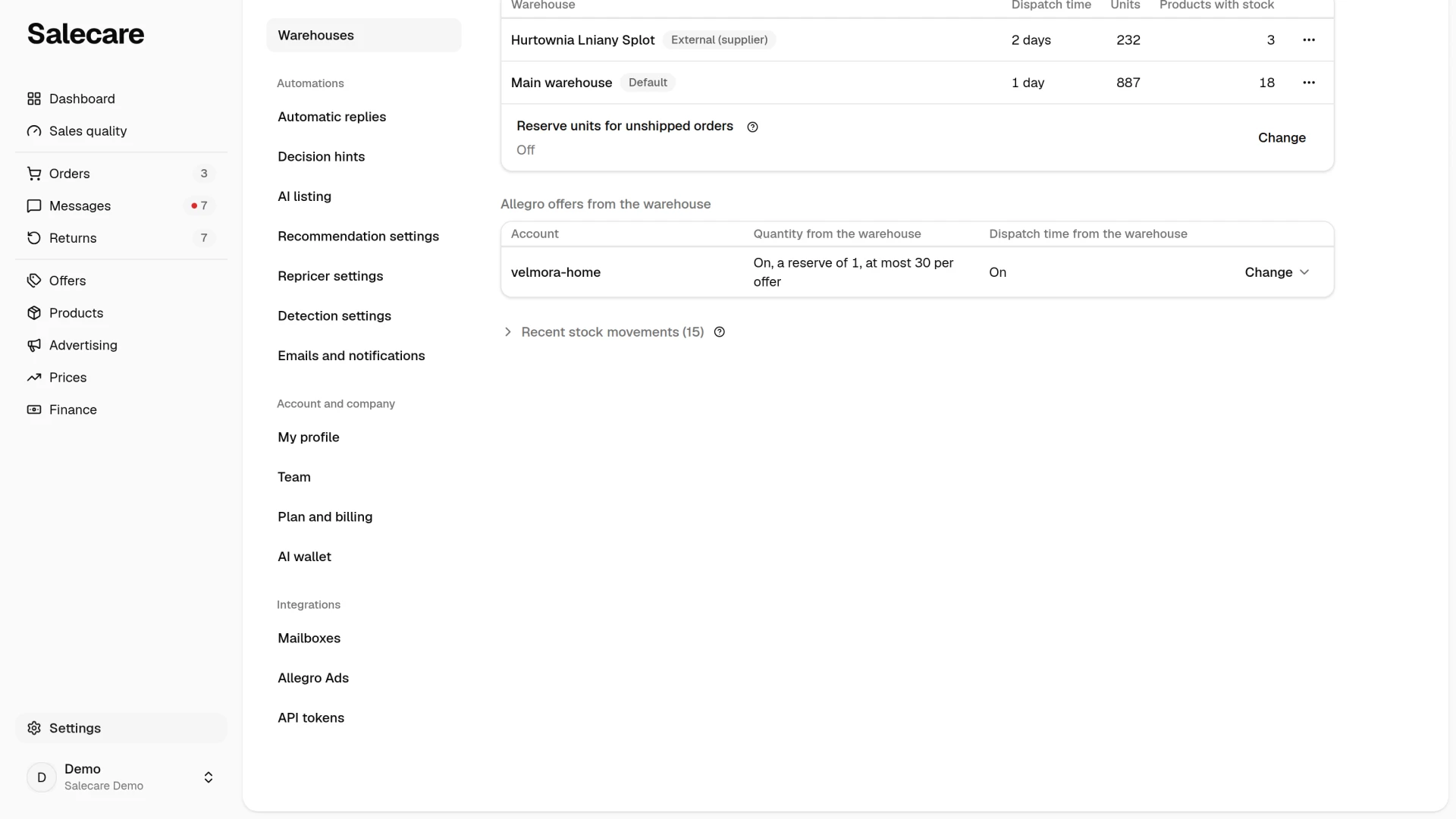Click help icon beside Reserve units setting
This screenshot has width=1456, height=819.
pyautogui.click(x=752, y=127)
